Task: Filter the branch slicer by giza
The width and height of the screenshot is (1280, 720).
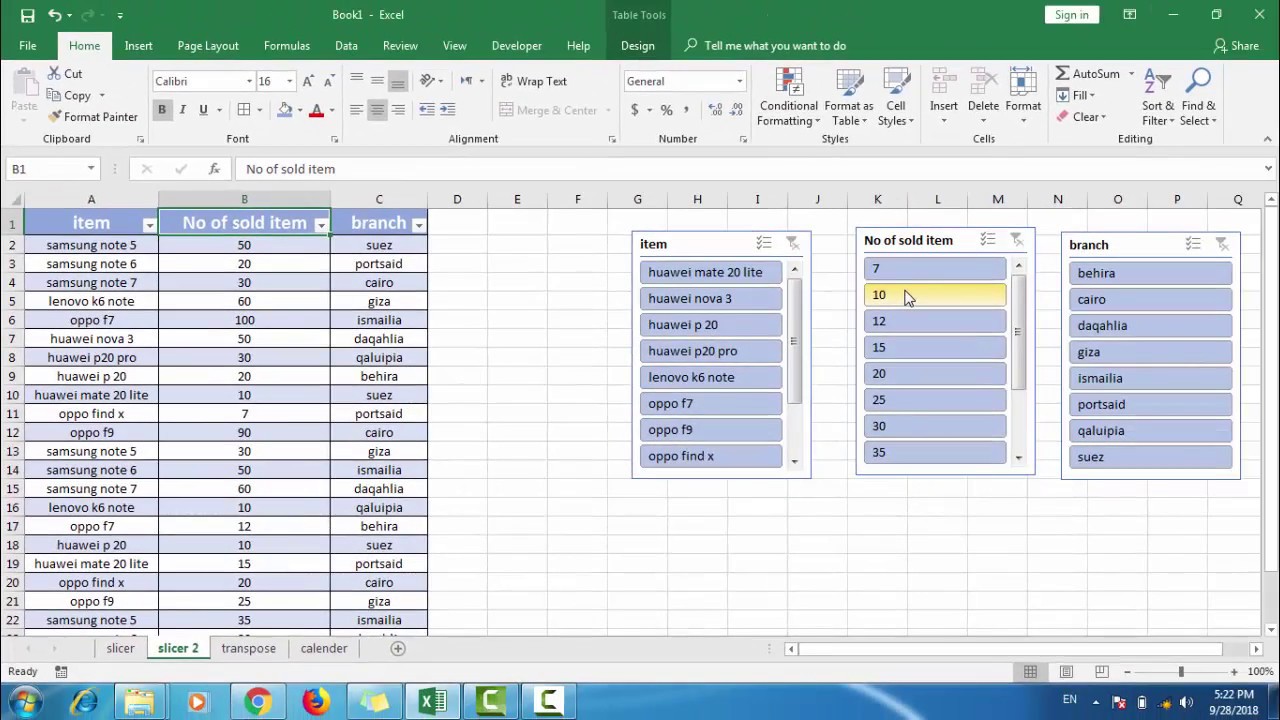Action: (x=1150, y=352)
